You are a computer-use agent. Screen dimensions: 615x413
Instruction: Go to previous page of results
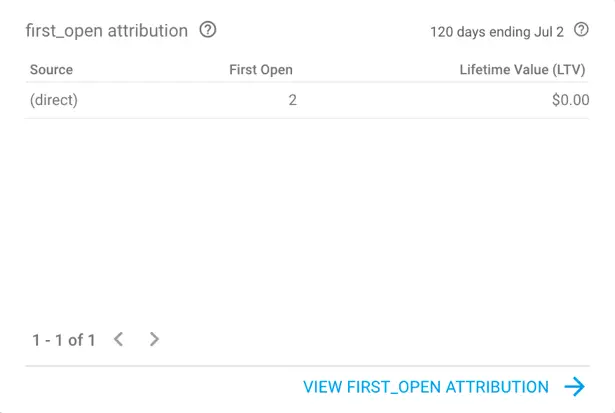coord(118,339)
